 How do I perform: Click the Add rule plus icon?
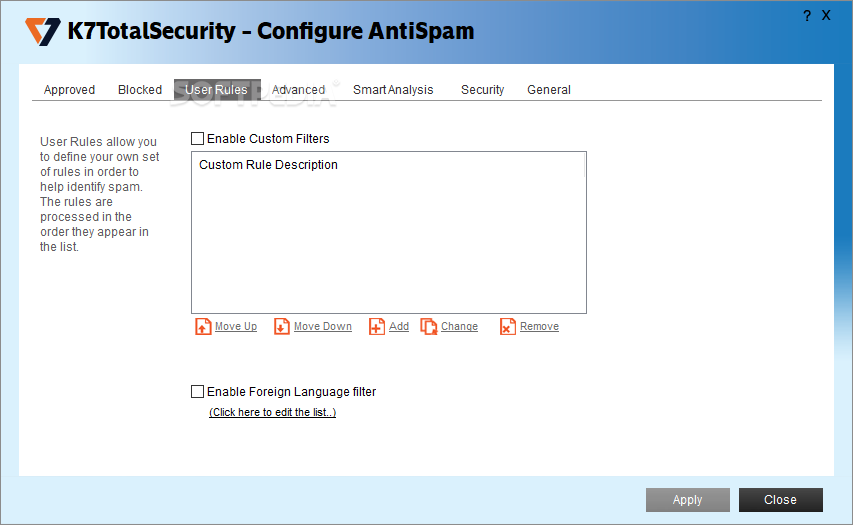376,326
